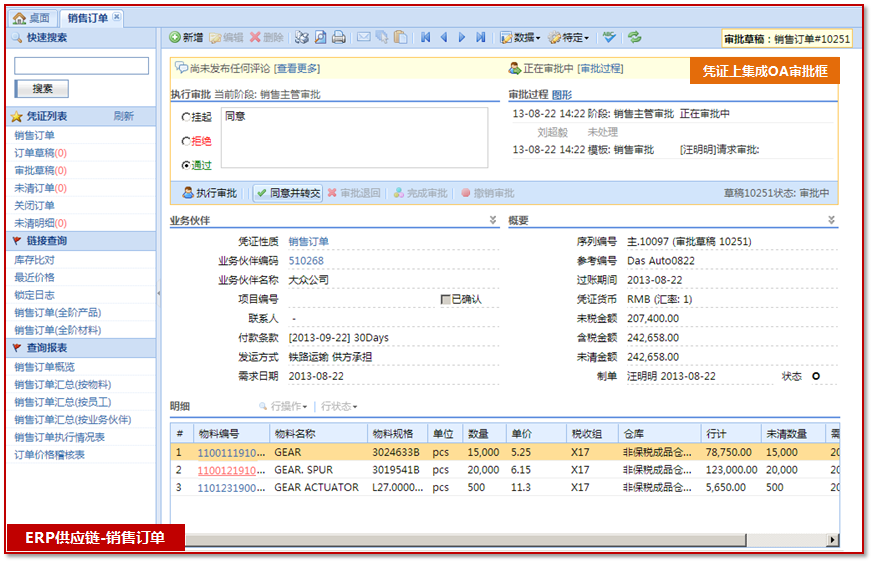Toggle the 已确认 checkbox
Image resolution: width=874 pixels, height=564 pixels.
445,299
